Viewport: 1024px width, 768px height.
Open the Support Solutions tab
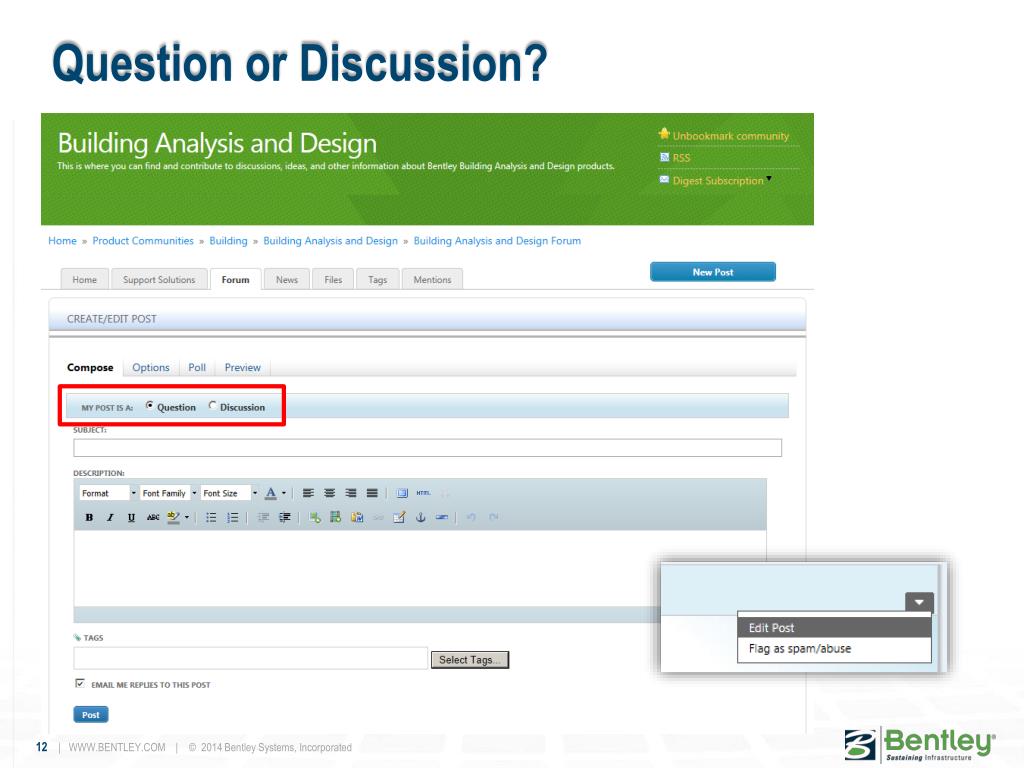pyautogui.click(x=159, y=279)
